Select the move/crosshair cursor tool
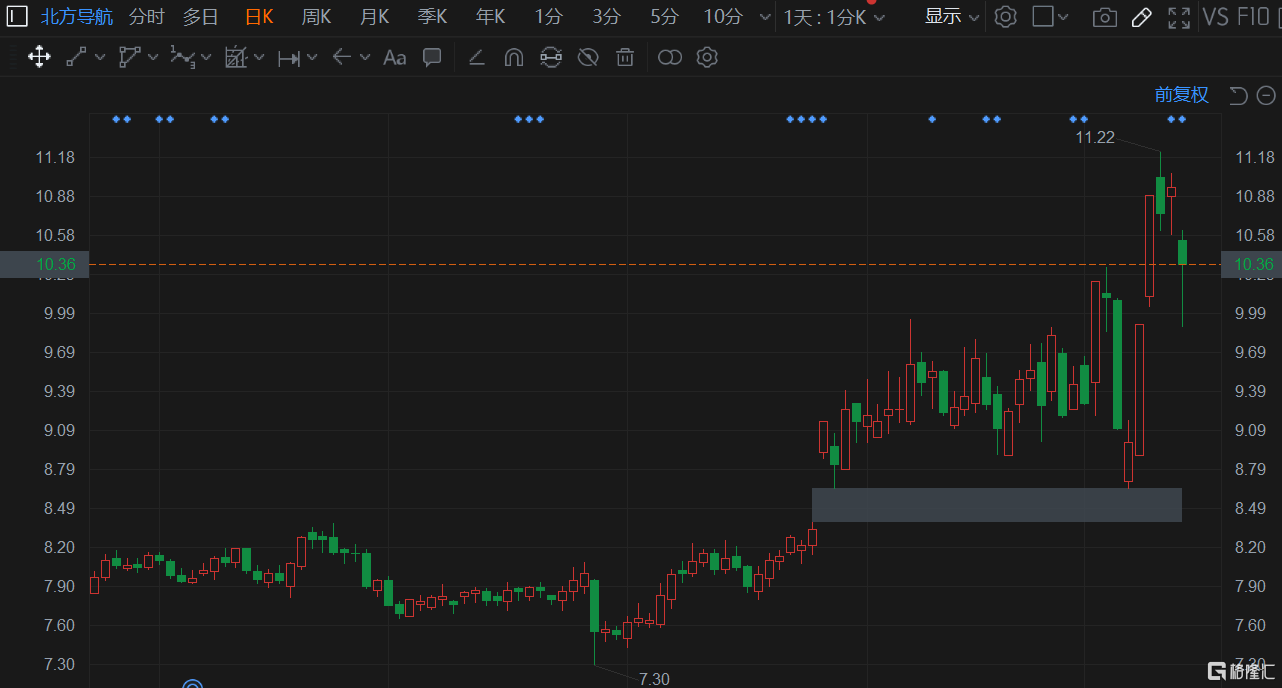The width and height of the screenshot is (1282, 688). tap(39, 57)
